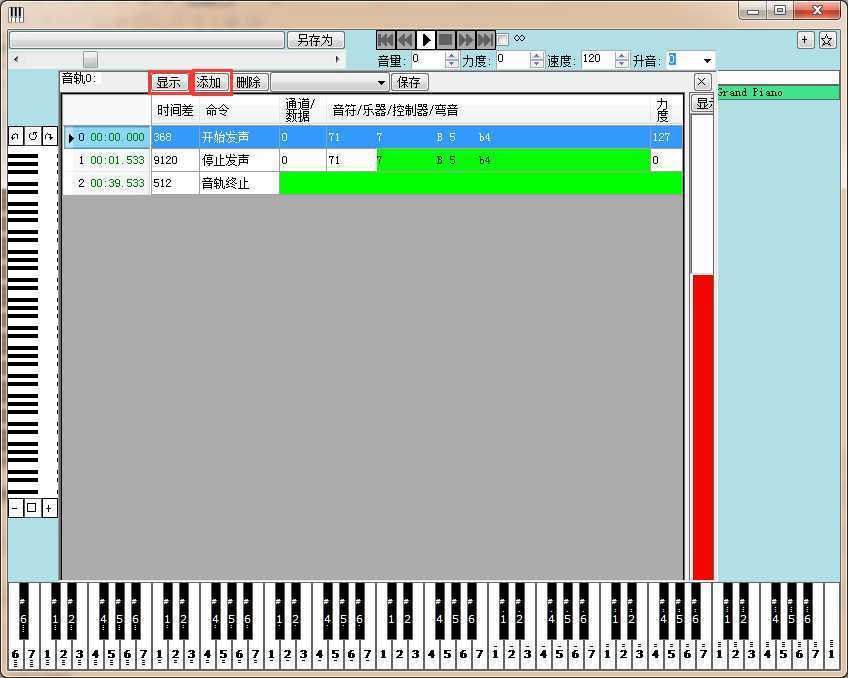The height and width of the screenshot is (678, 848).
Task: Click the 512 time difference cell
Action: (175, 183)
